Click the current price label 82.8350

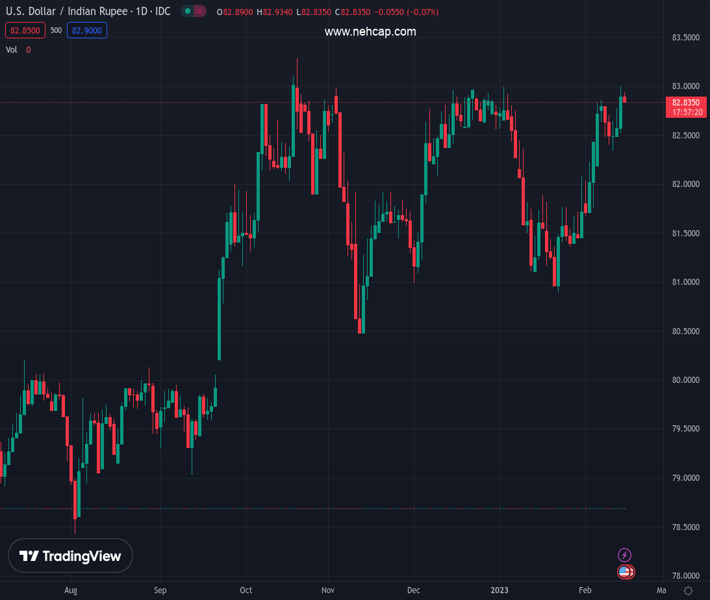coord(685,102)
